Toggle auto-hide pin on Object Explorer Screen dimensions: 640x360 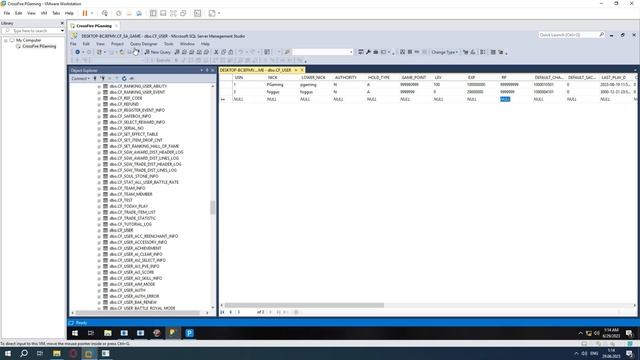[x=207, y=71]
